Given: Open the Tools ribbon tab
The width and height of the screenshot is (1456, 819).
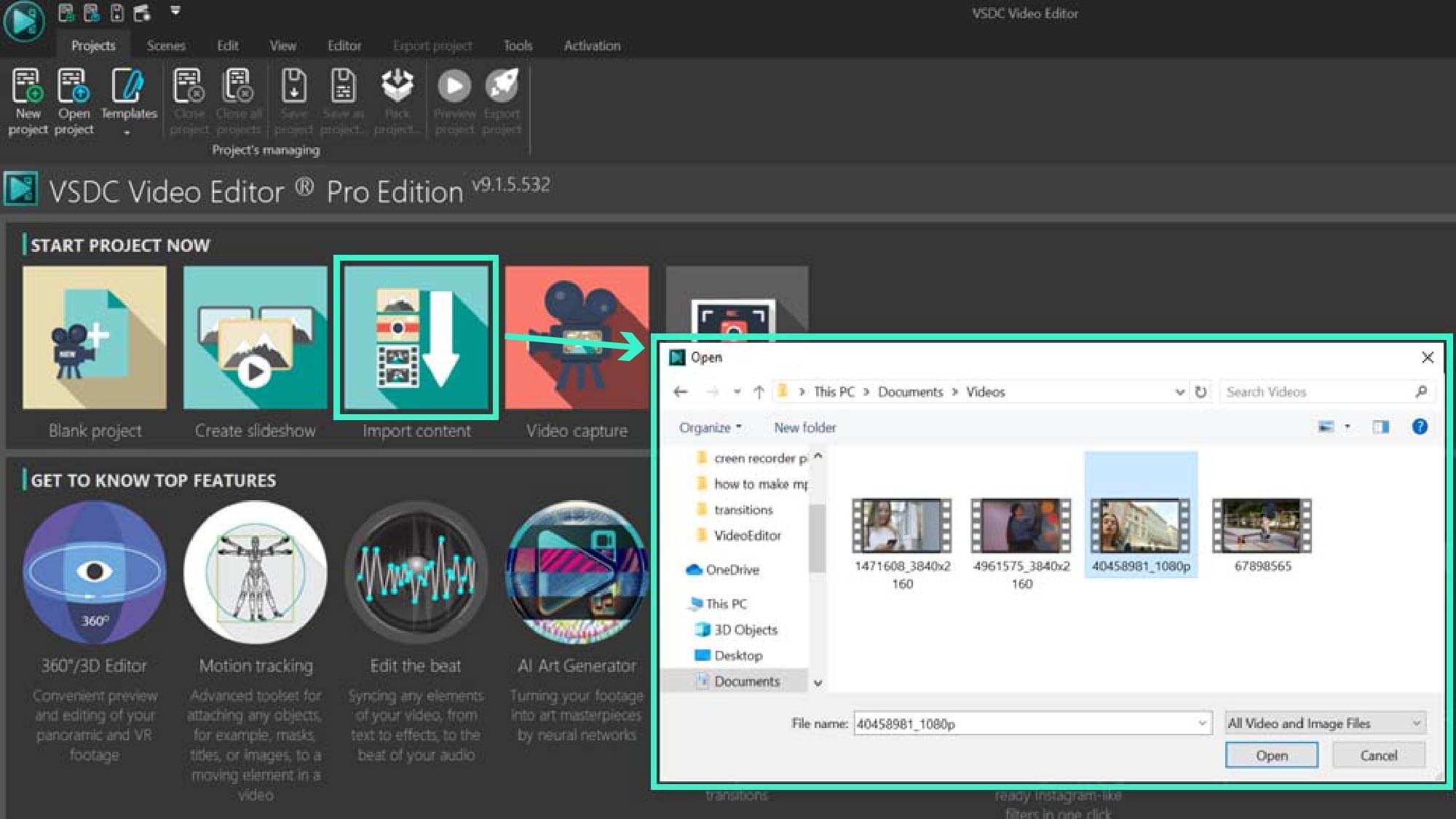Looking at the screenshot, I should (518, 45).
